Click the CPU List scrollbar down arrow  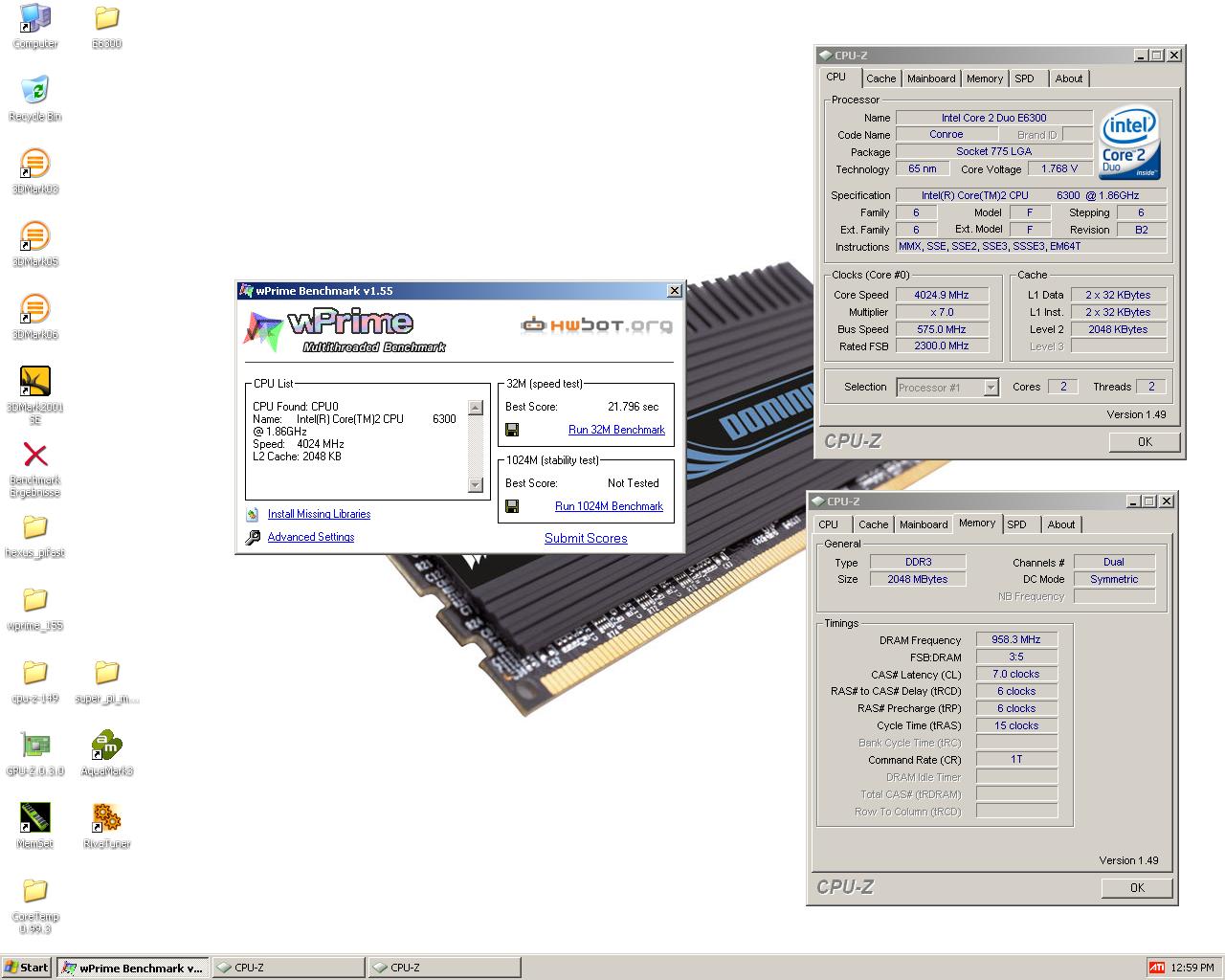[476, 485]
